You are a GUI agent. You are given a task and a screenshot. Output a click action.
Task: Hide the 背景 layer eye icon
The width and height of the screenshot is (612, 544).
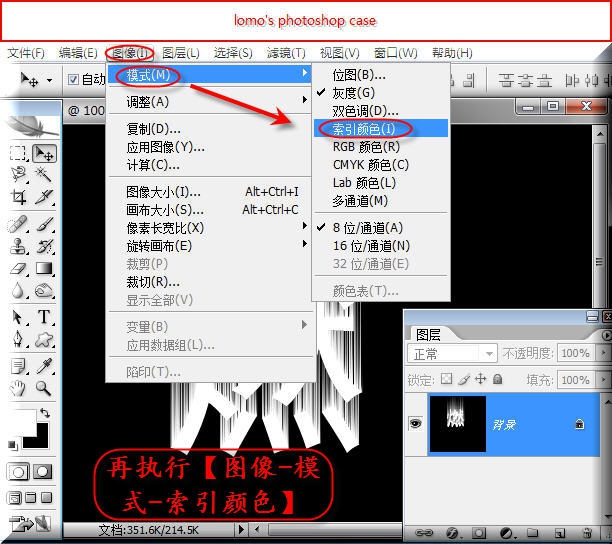click(x=416, y=424)
